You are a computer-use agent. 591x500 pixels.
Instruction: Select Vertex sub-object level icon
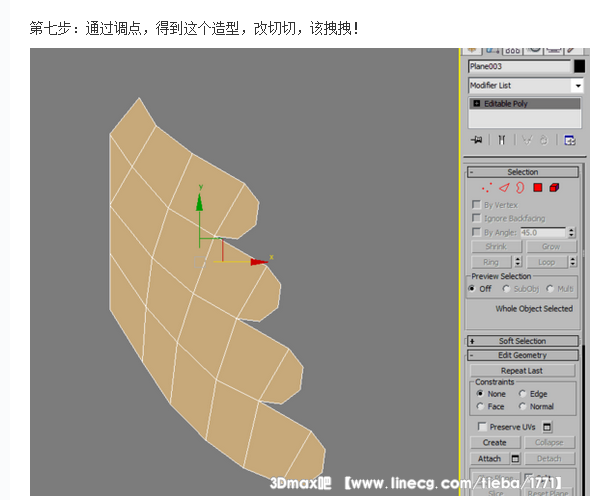point(487,187)
